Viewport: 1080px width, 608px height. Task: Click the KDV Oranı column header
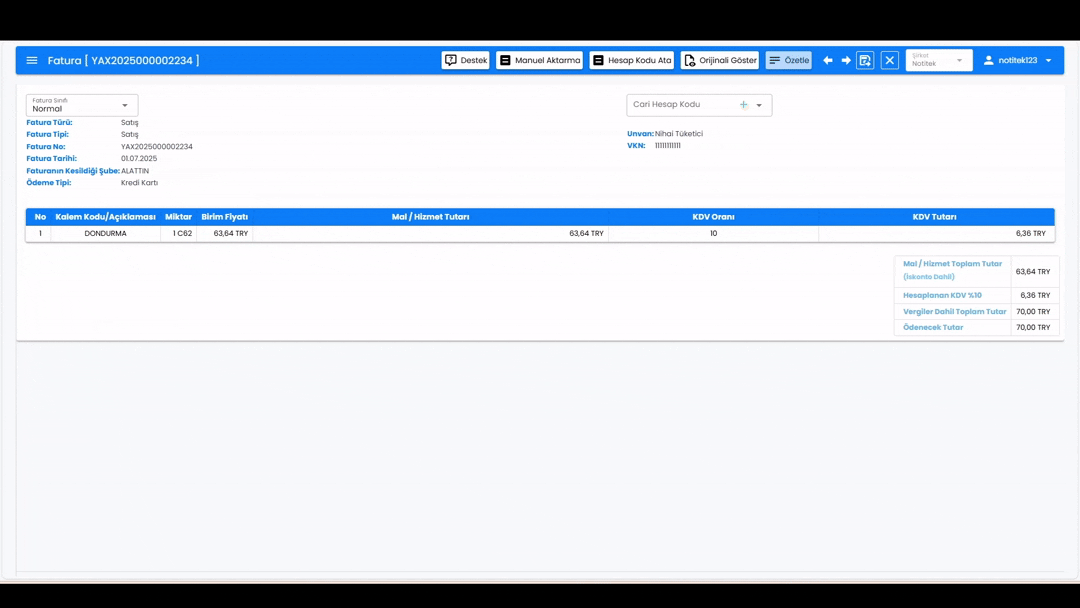[x=713, y=217]
